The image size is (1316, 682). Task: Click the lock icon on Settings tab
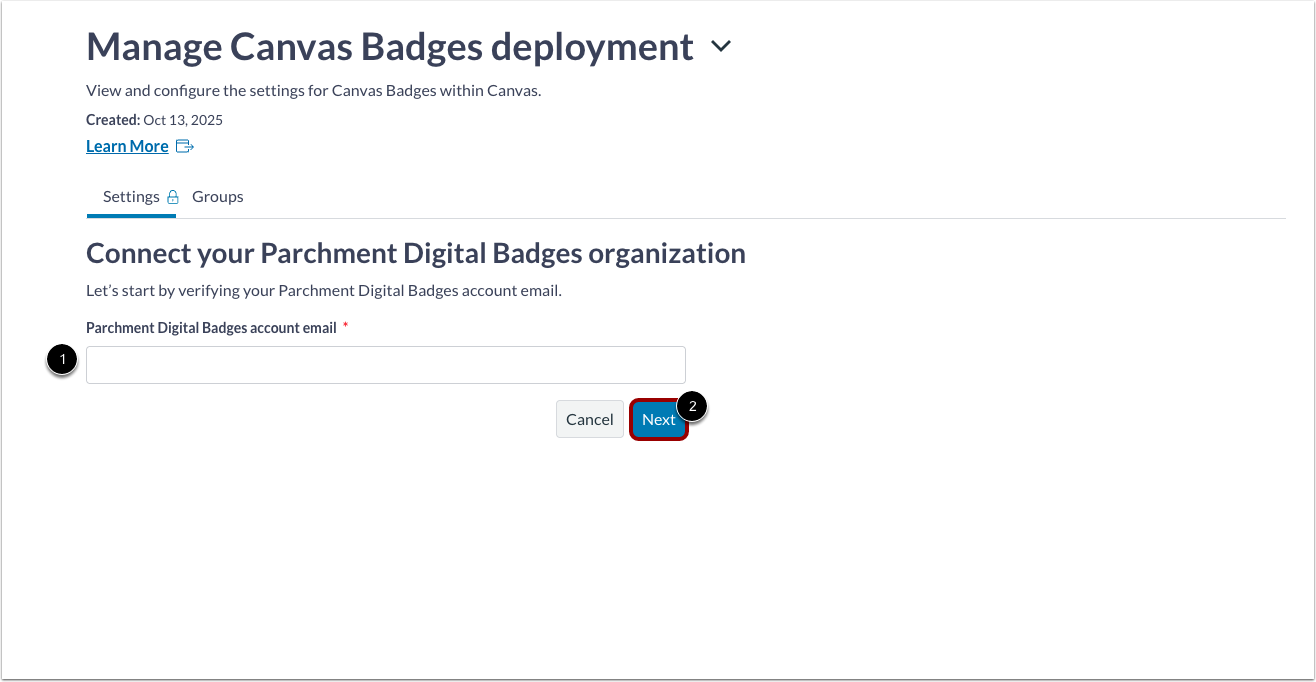click(172, 197)
